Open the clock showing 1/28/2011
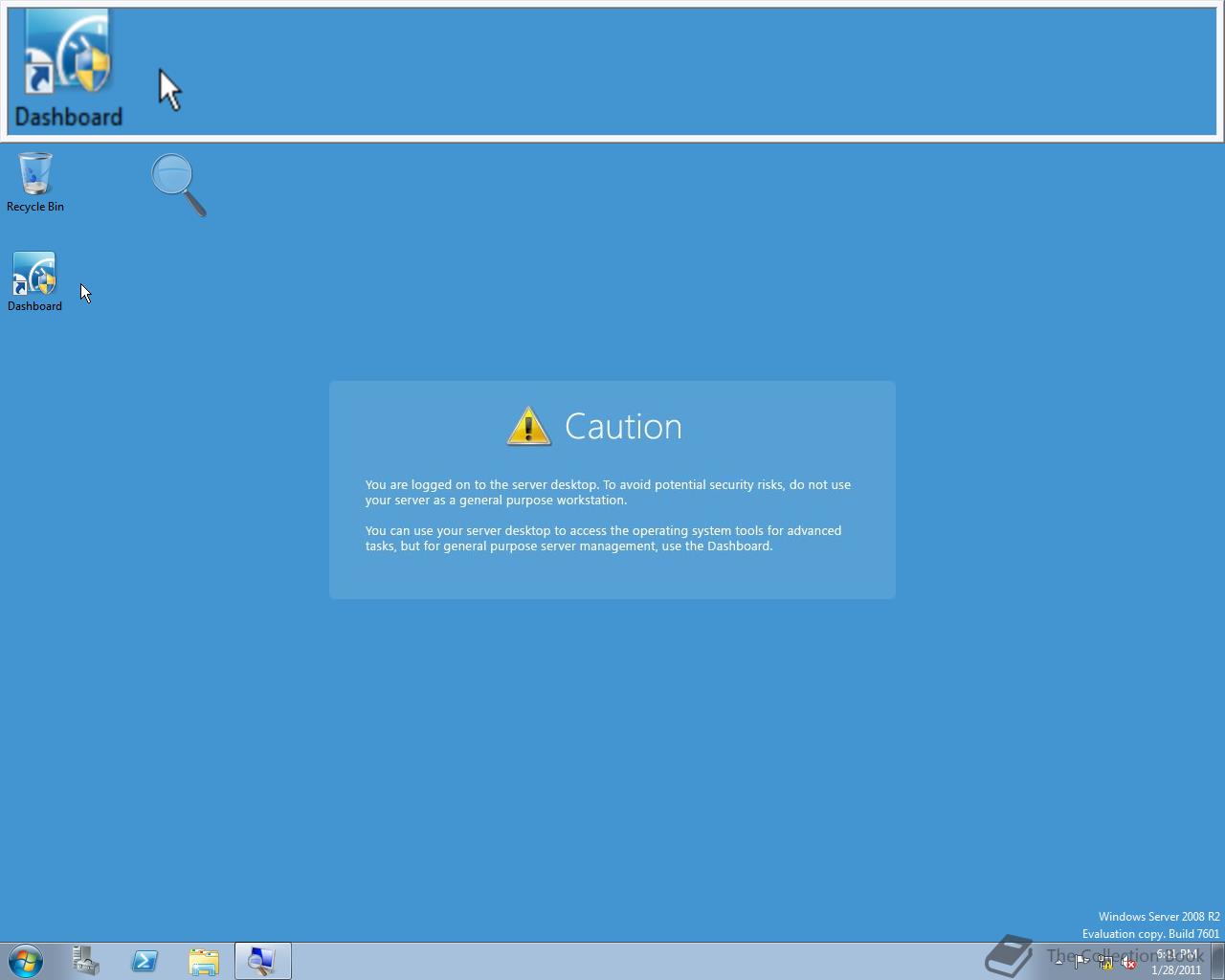The image size is (1225, 980). pyautogui.click(x=1176, y=962)
